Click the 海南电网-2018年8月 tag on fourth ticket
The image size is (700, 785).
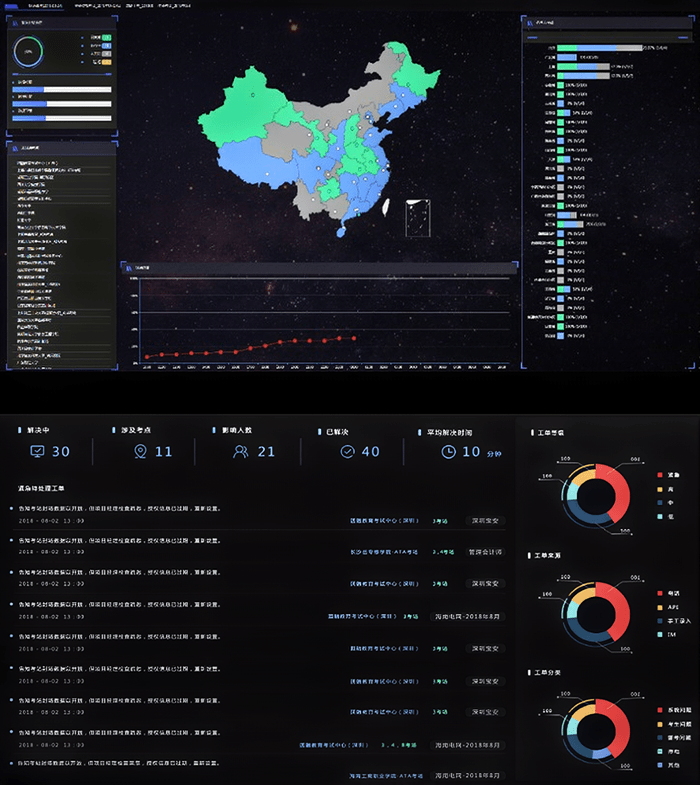(467, 617)
